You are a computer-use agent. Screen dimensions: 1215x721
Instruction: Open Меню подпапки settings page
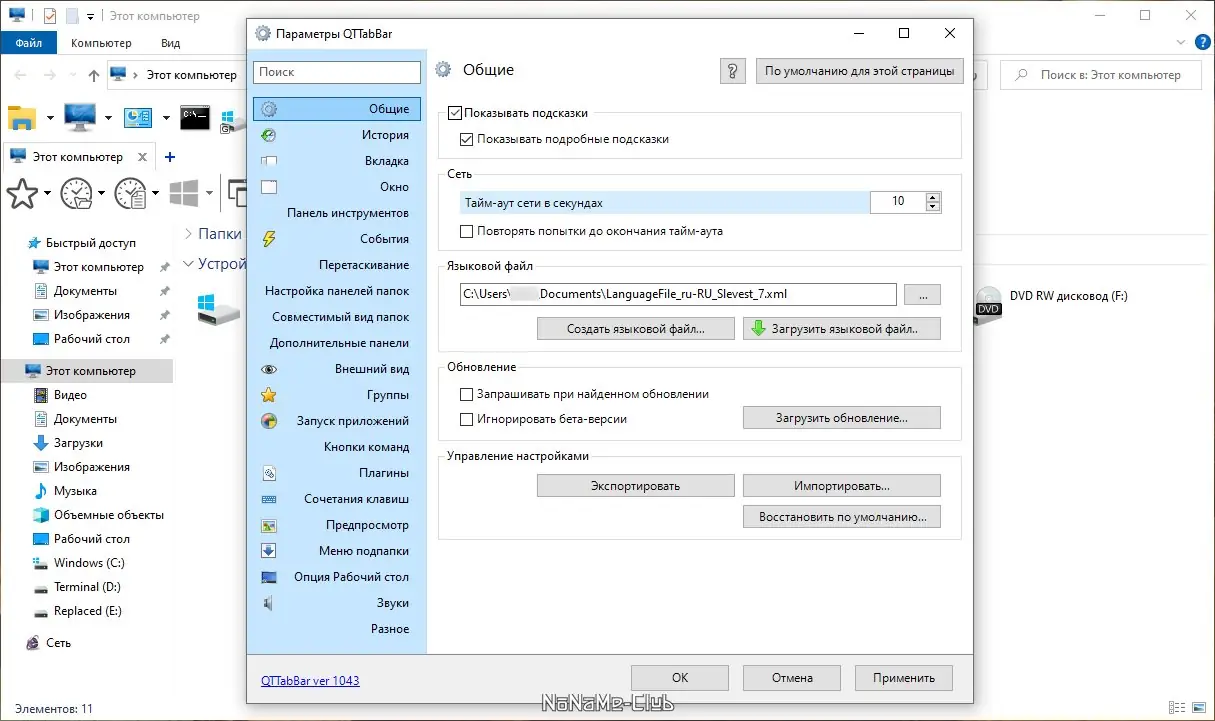tap(337, 551)
